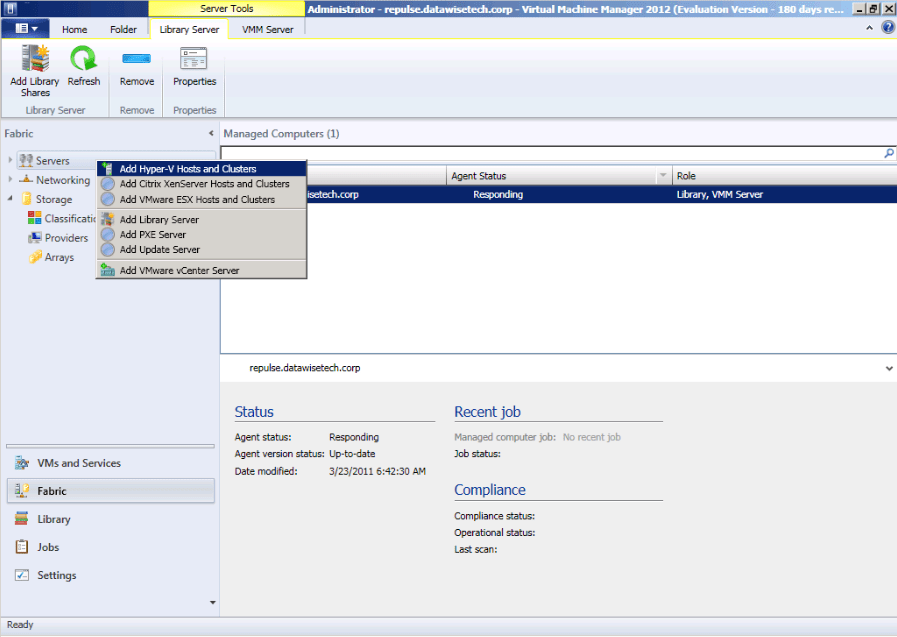This screenshot has height=637, width=897.
Task: Open the Properties ribbon icon
Action: point(194,58)
